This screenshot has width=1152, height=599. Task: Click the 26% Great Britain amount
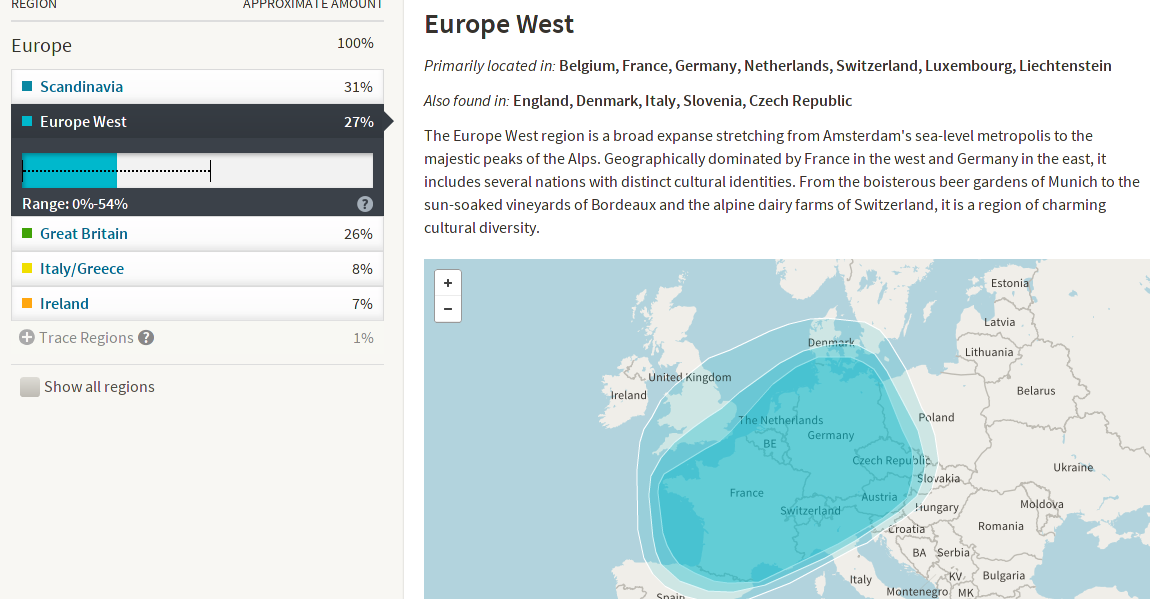click(359, 234)
